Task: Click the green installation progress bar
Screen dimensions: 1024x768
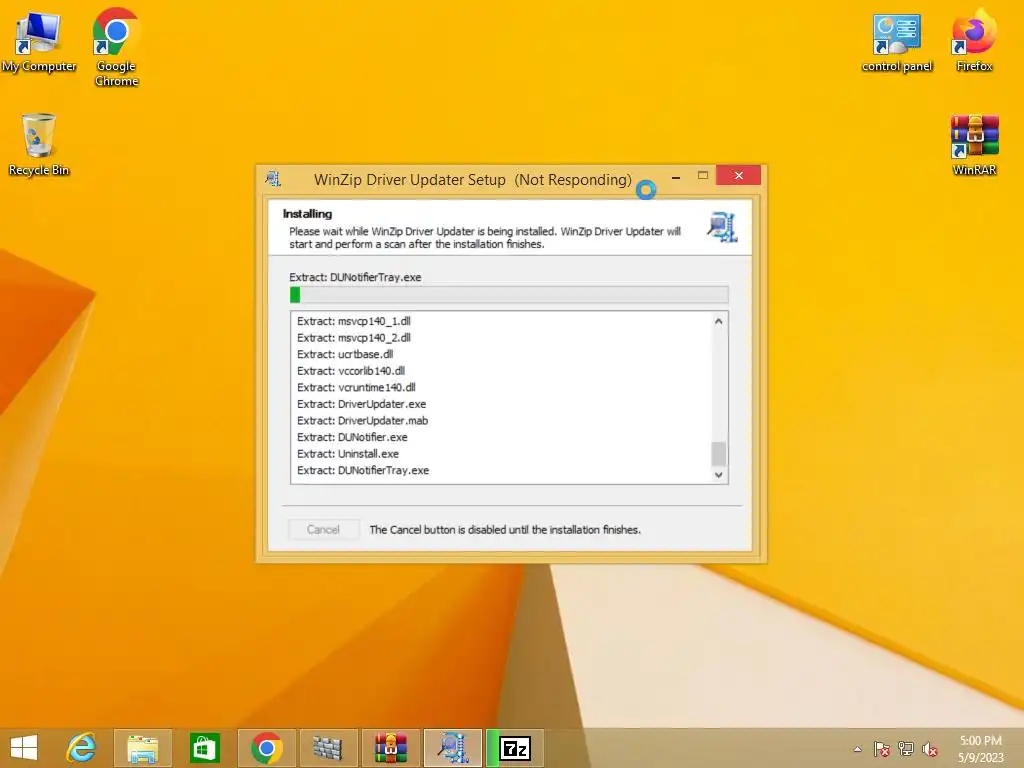Action: tap(509, 295)
